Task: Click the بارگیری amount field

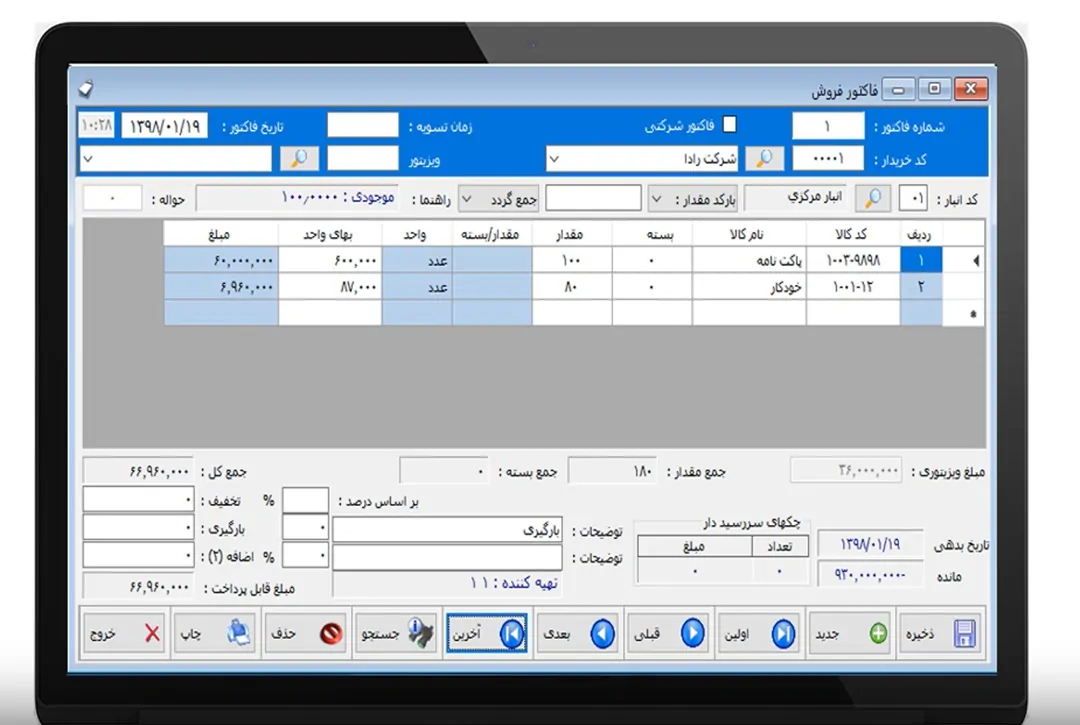Action: [138, 528]
